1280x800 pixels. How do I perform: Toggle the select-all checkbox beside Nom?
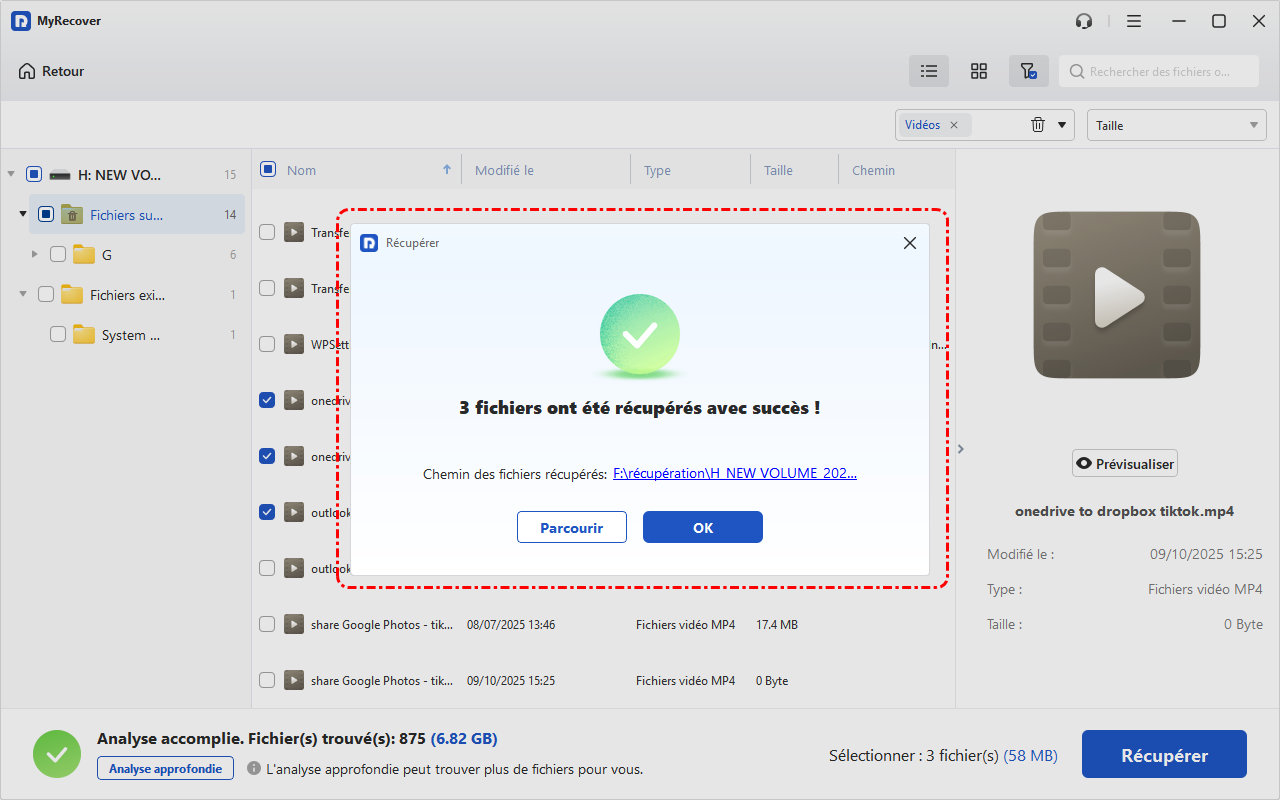coord(268,169)
